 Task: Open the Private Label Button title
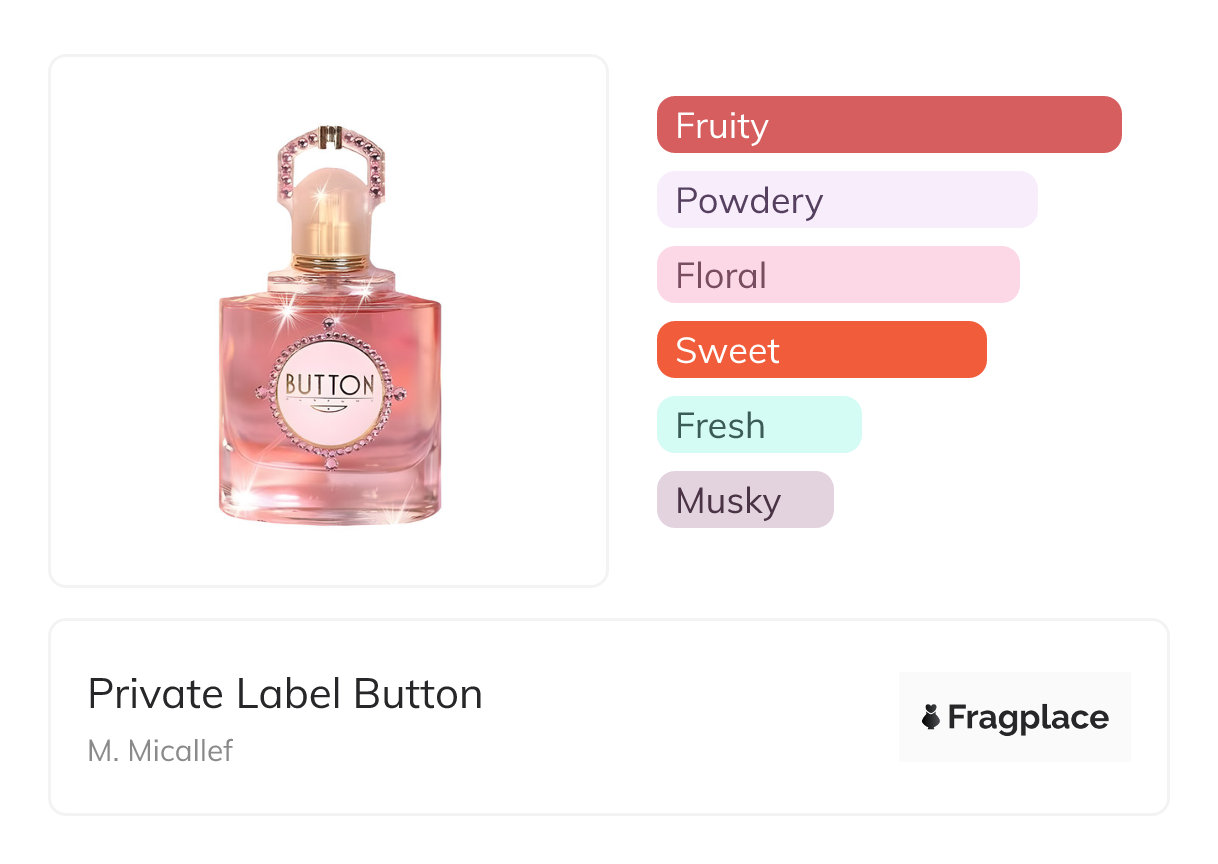(285, 694)
